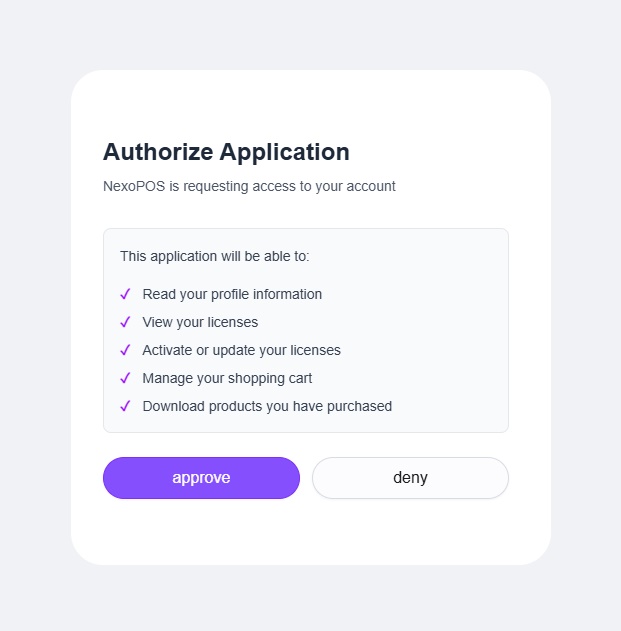Click Activate or update your licenses text
The width and height of the screenshot is (621, 631).
[x=241, y=350]
